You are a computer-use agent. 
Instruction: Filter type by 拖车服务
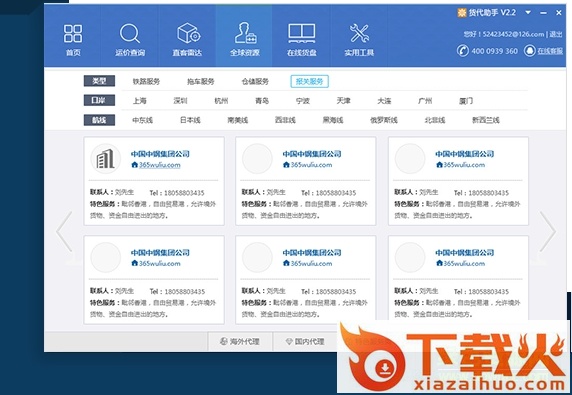pos(201,81)
